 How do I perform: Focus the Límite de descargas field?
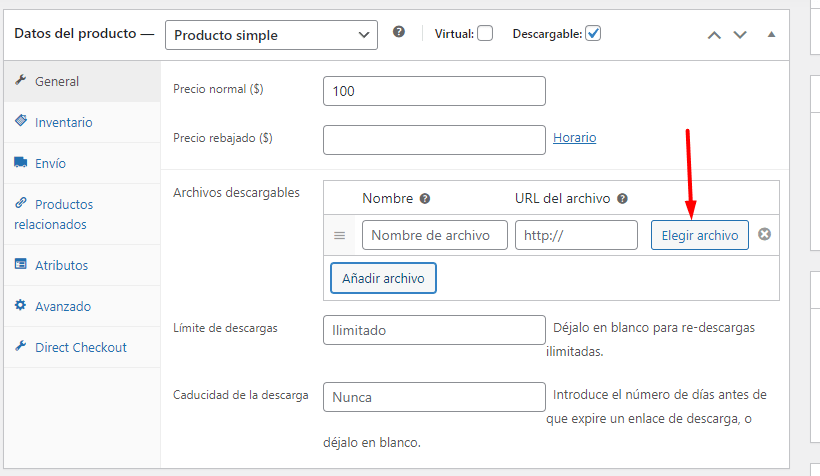pos(434,330)
